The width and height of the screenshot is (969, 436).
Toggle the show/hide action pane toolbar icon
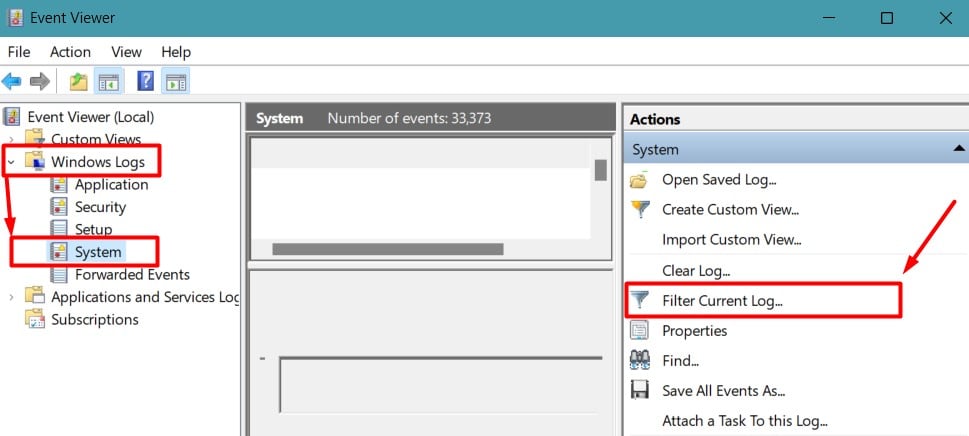[176, 81]
